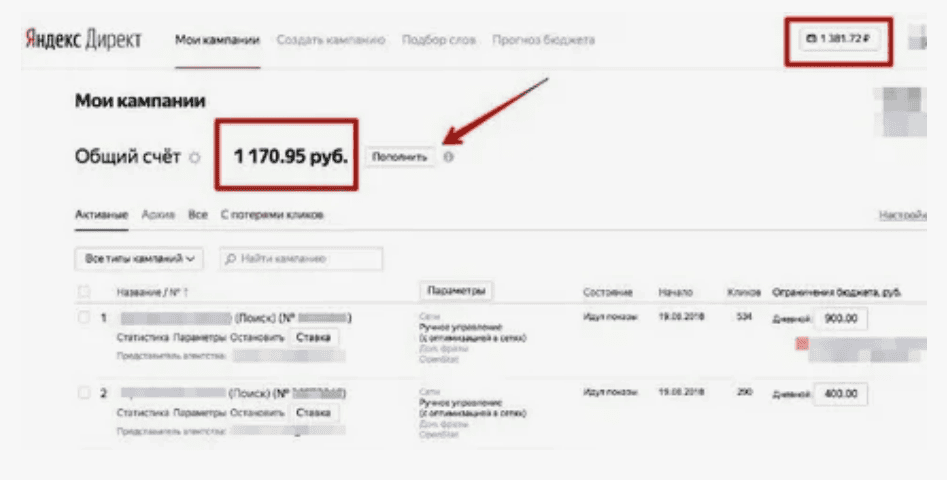The width and height of the screenshot is (947, 480).
Task: Click Пополнить button
Action: click(399, 157)
